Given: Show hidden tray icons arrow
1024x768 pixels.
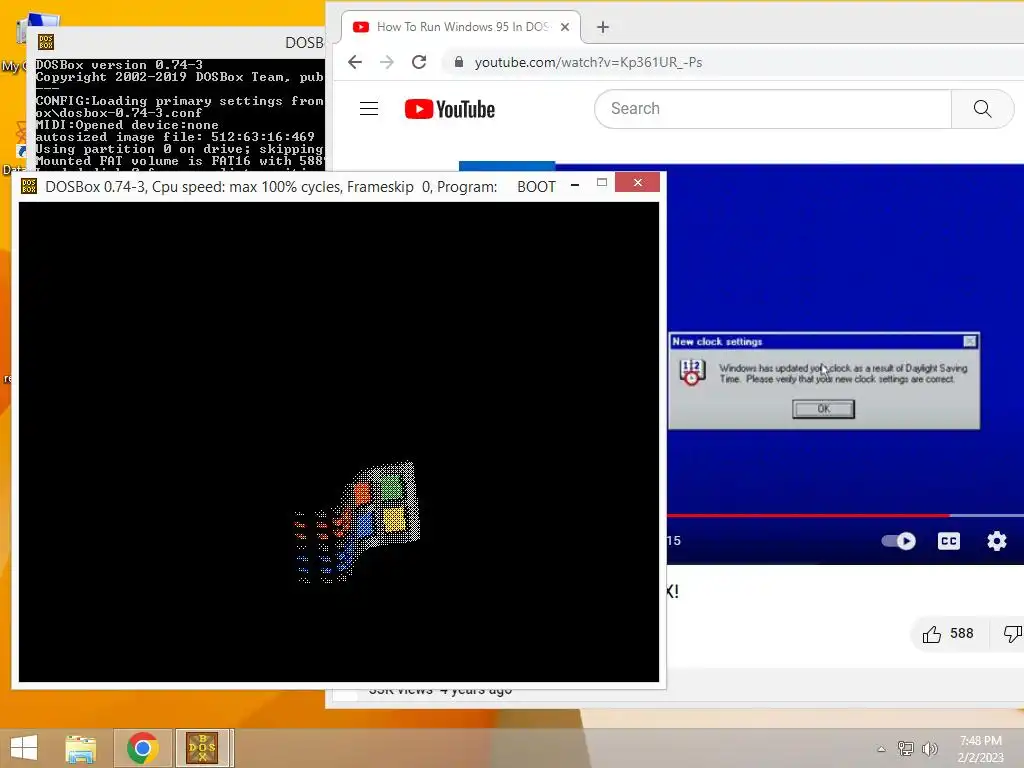Looking at the screenshot, I should tap(881, 749).
